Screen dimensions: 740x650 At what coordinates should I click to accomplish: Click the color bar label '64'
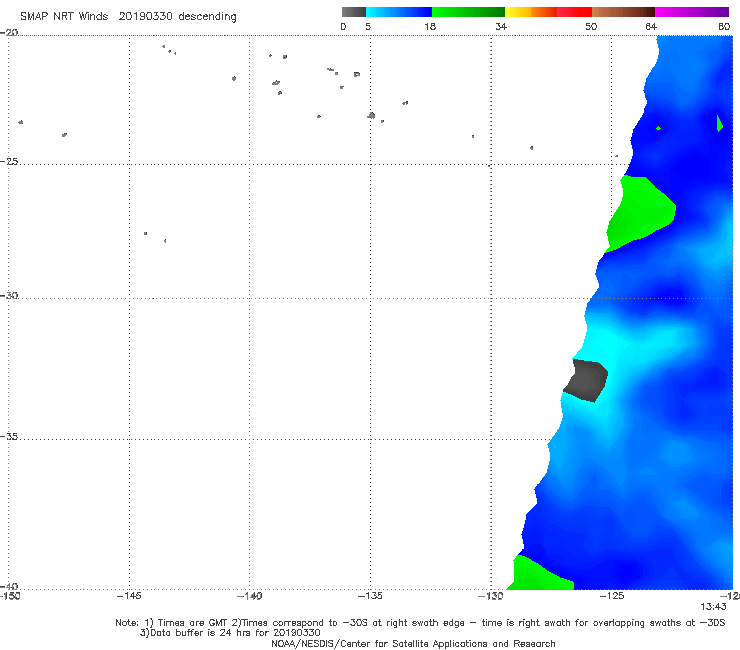click(x=651, y=26)
